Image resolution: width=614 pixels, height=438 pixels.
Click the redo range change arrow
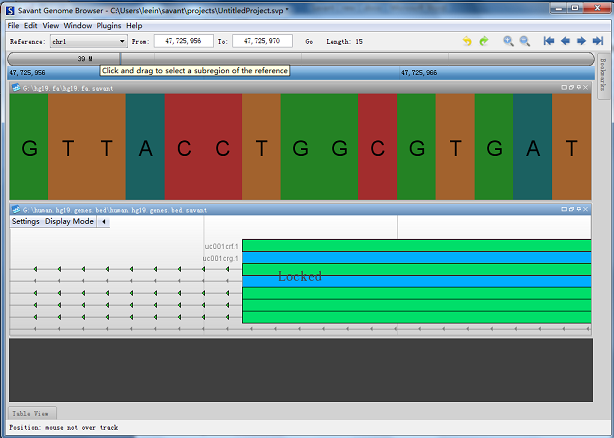[484, 41]
